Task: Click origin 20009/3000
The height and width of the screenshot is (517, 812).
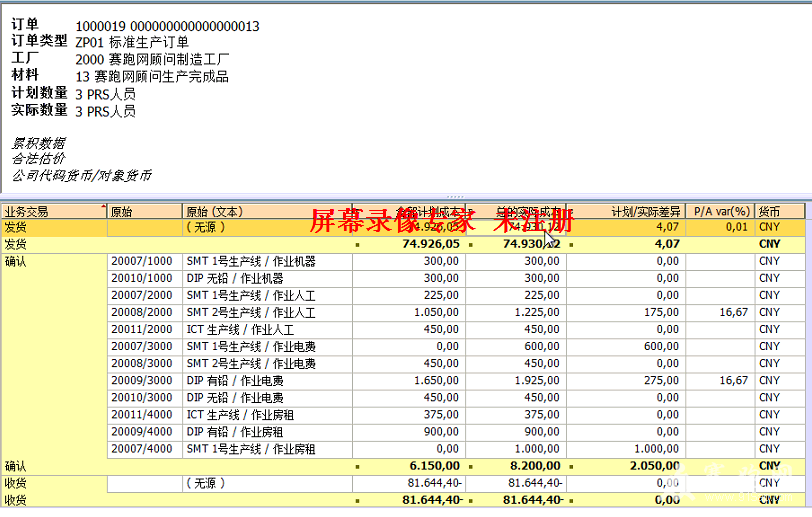Action: [141, 380]
